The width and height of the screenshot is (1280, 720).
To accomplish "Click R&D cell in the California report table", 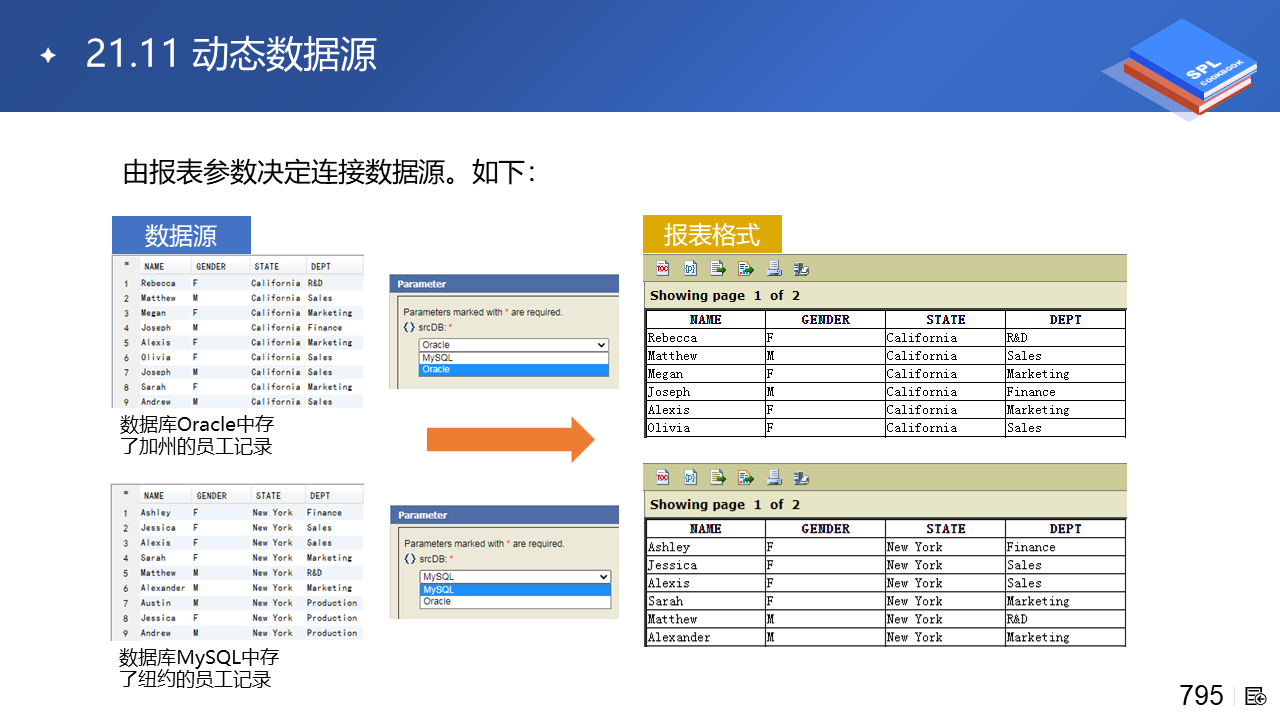I will point(1066,338).
